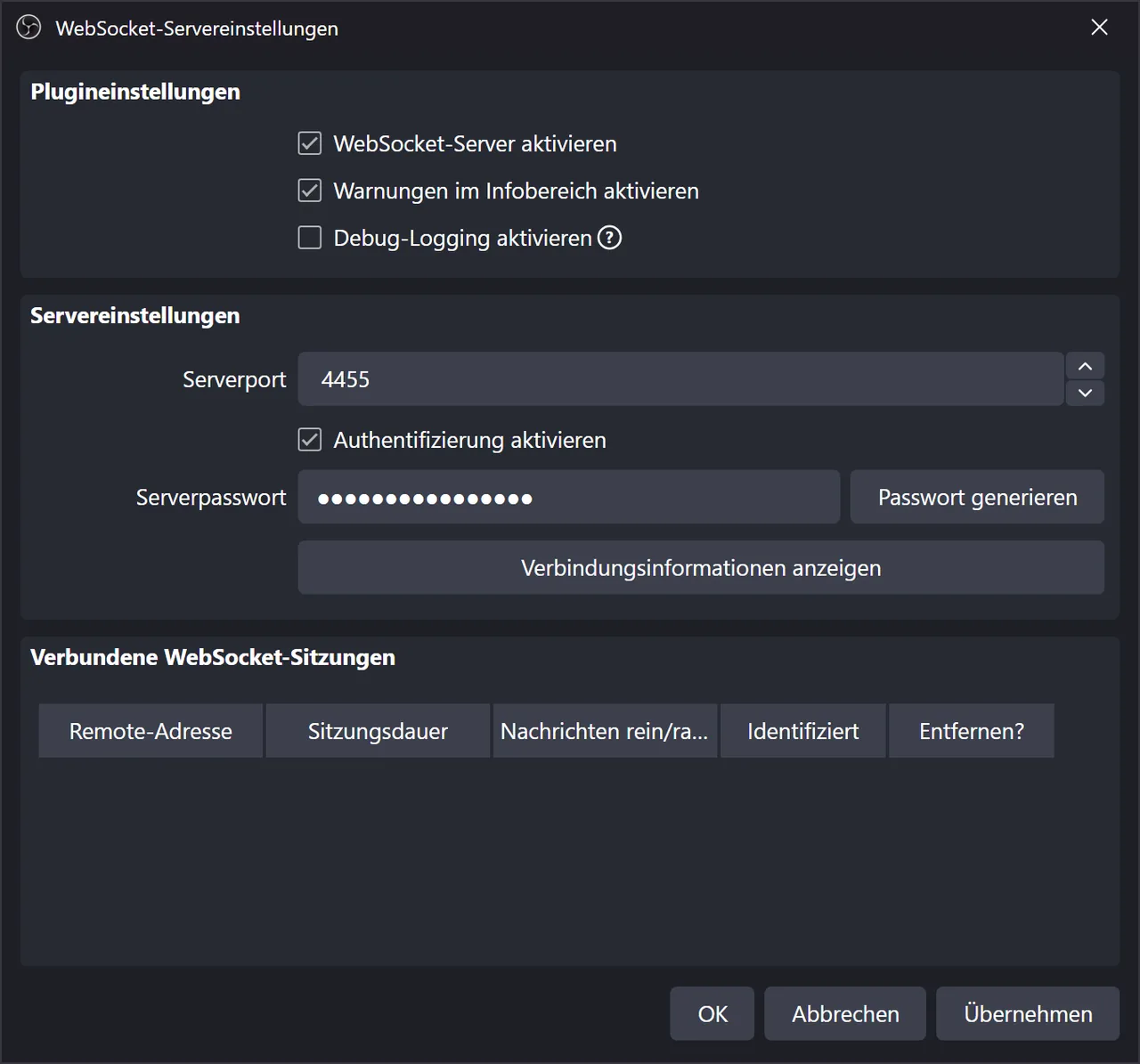Disable Warnungen im Infobereich aktivieren

(x=310, y=191)
